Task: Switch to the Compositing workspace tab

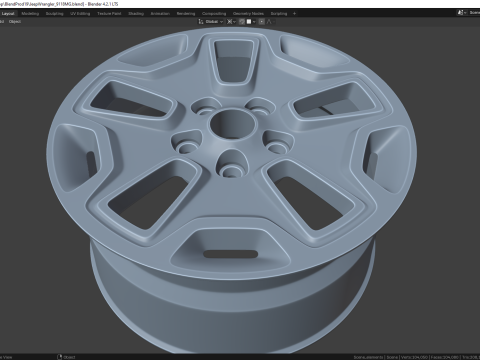Action: 214,14
